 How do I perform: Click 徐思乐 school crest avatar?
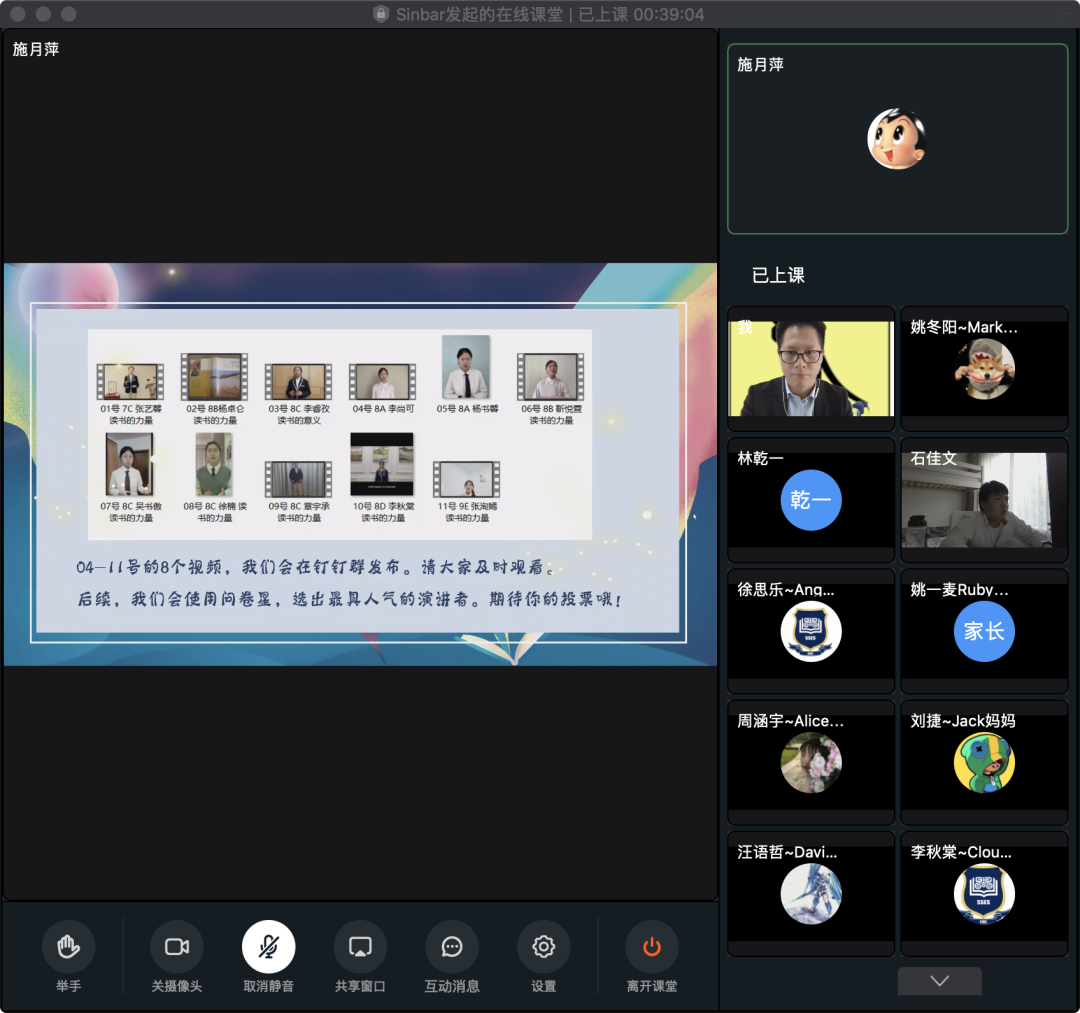point(811,631)
